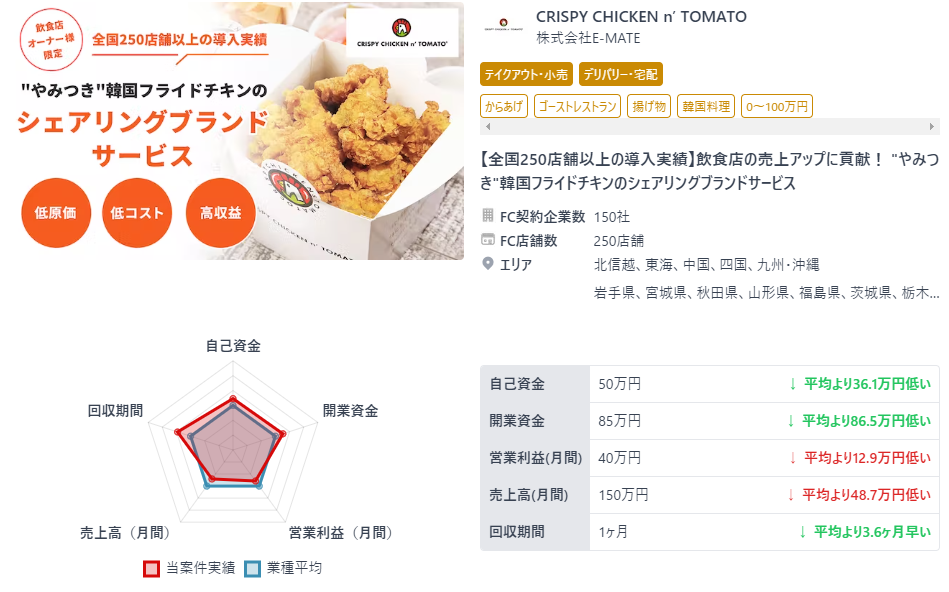
Task: Choose the 揚げ物 tag
Action: pos(649,107)
